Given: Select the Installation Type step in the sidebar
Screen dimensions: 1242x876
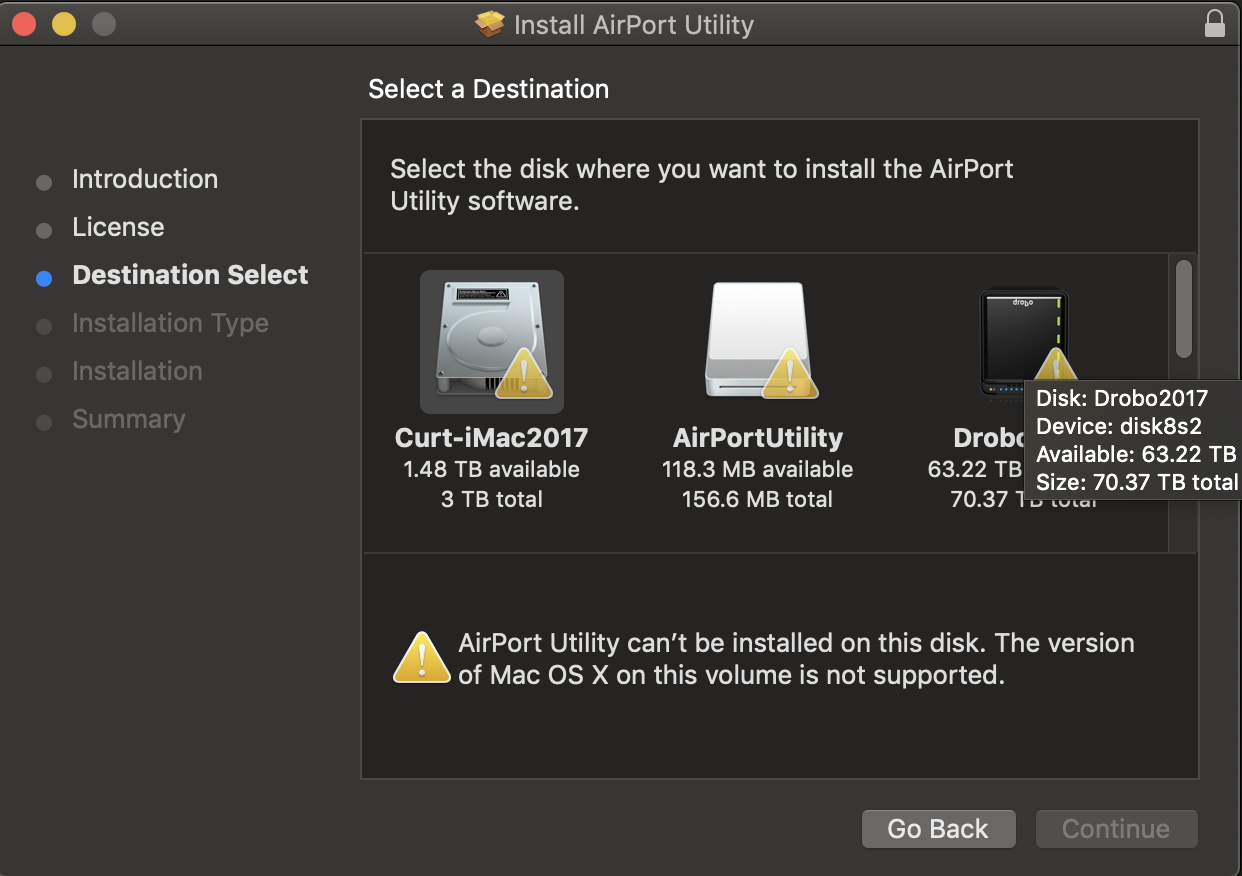Looking at the screenshot, I should [x=170, y=323].
